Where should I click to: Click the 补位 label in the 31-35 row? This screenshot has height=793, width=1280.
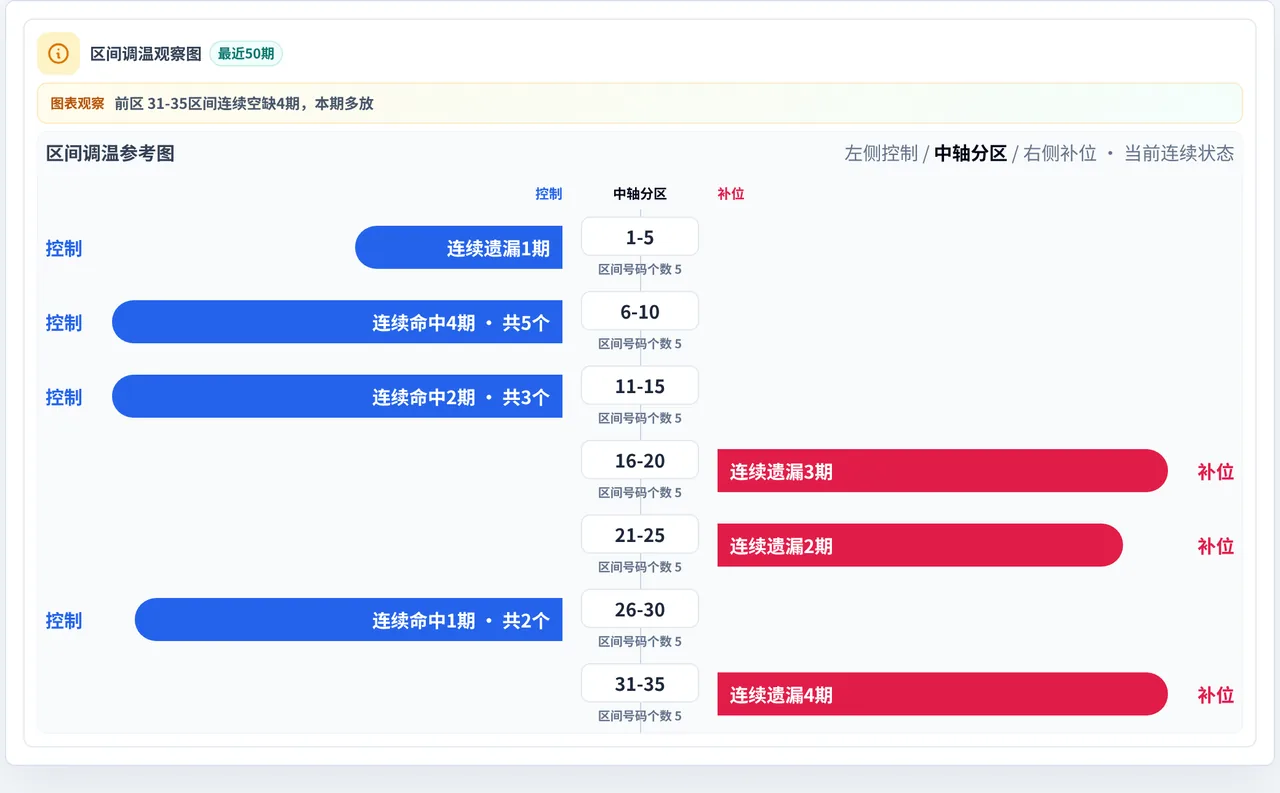[x=1216, y=695]
